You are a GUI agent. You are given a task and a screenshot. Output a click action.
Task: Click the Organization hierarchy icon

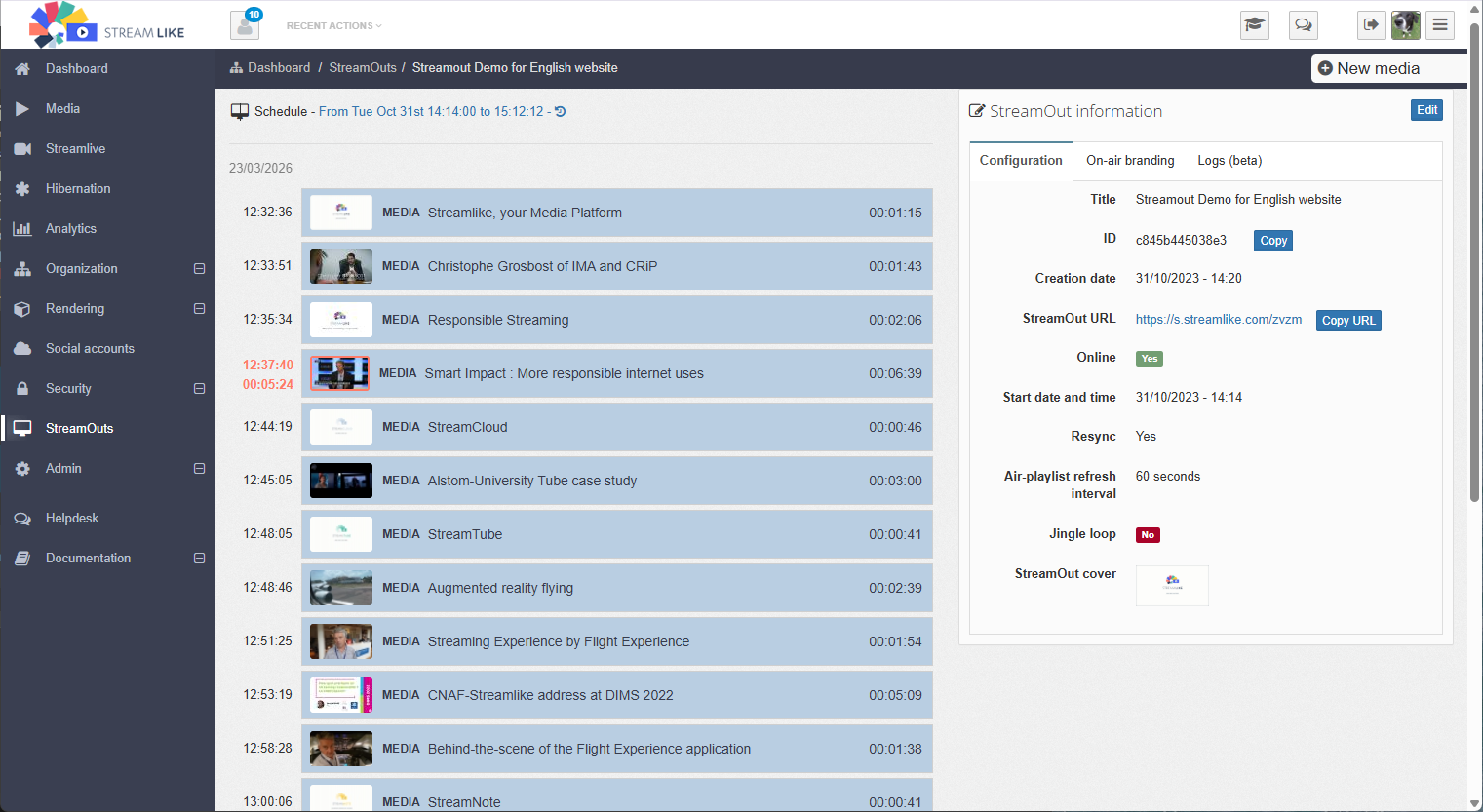click(22, 269)
